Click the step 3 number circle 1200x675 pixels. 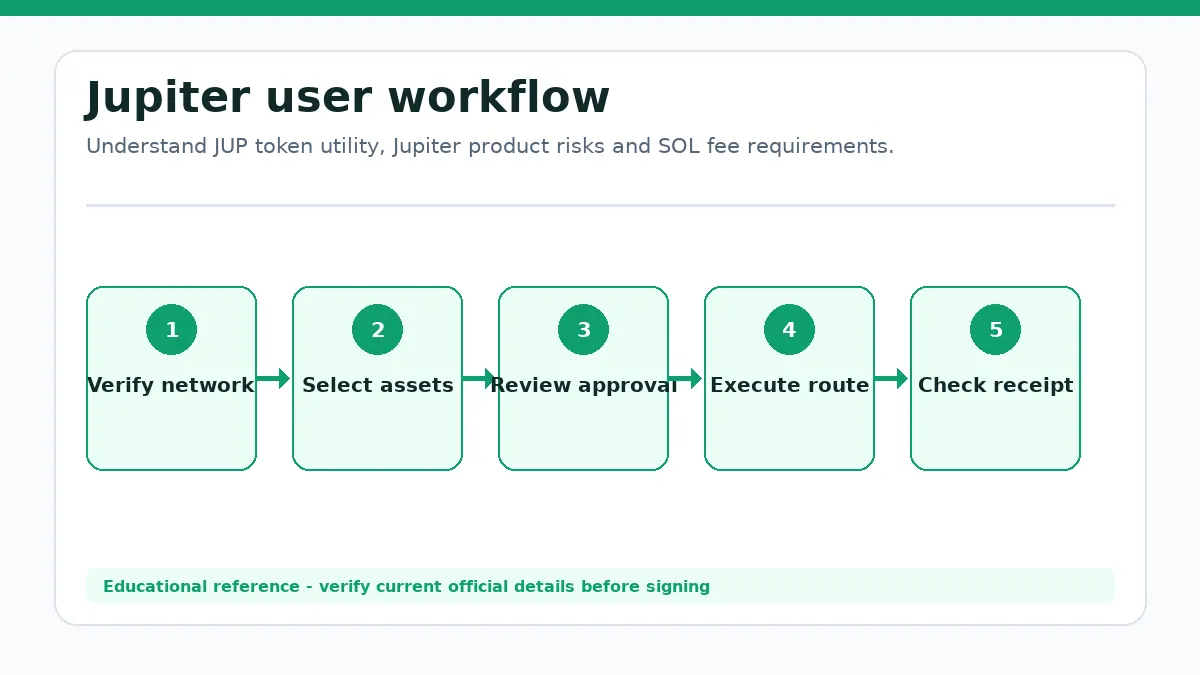point(583,330)
